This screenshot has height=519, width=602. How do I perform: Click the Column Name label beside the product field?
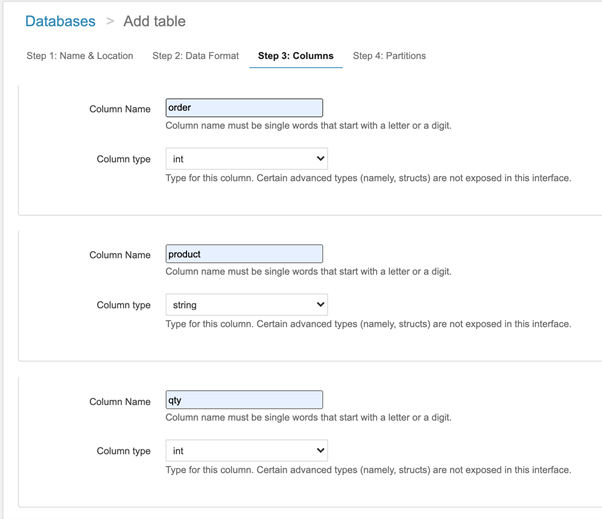click(x=120, y=255)
